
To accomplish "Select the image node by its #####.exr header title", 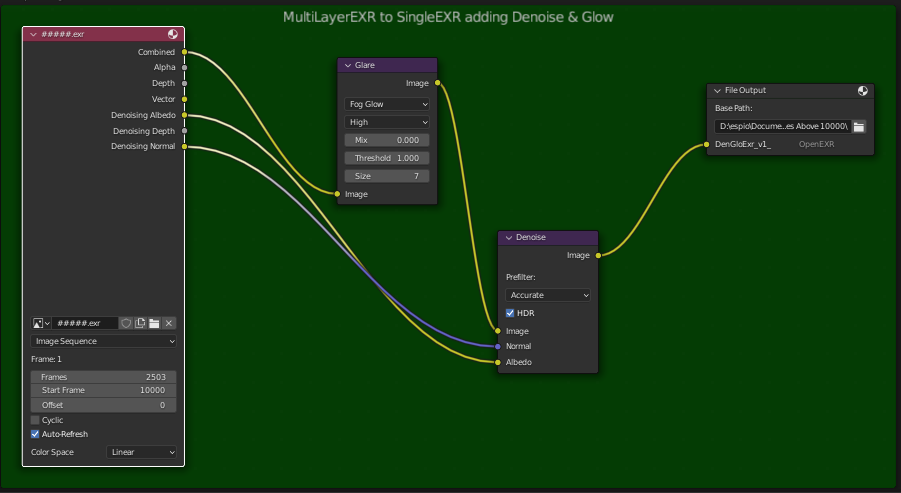I will coord(63,34).
